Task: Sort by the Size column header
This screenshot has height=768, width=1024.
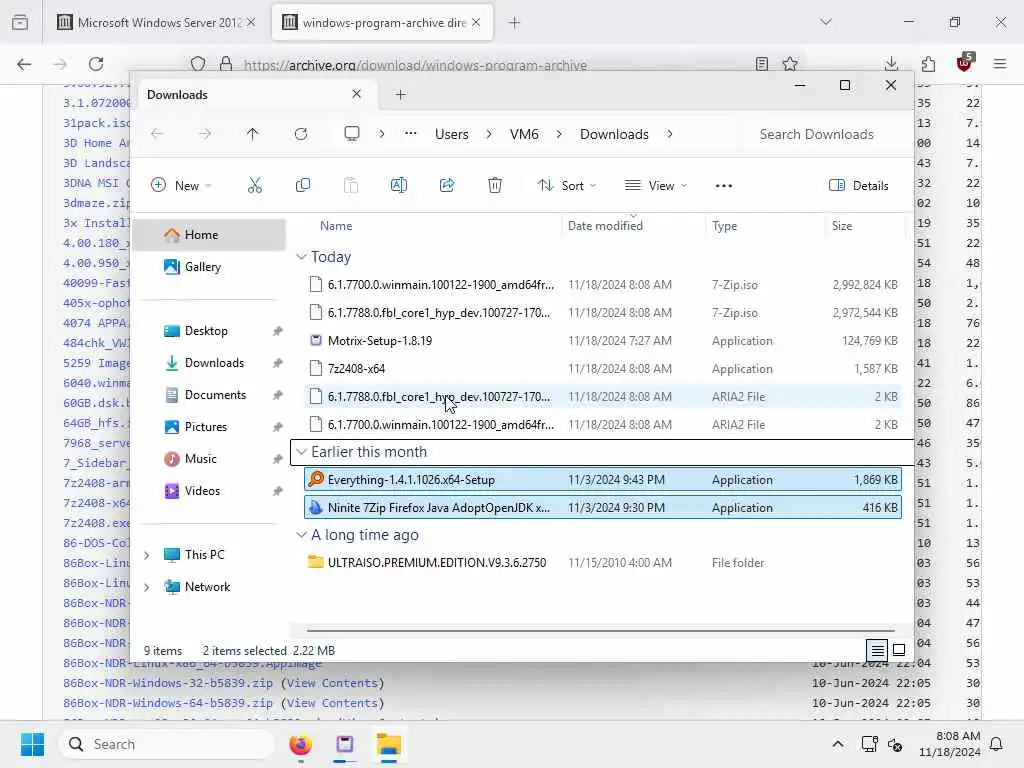Action: pos(842,225)
